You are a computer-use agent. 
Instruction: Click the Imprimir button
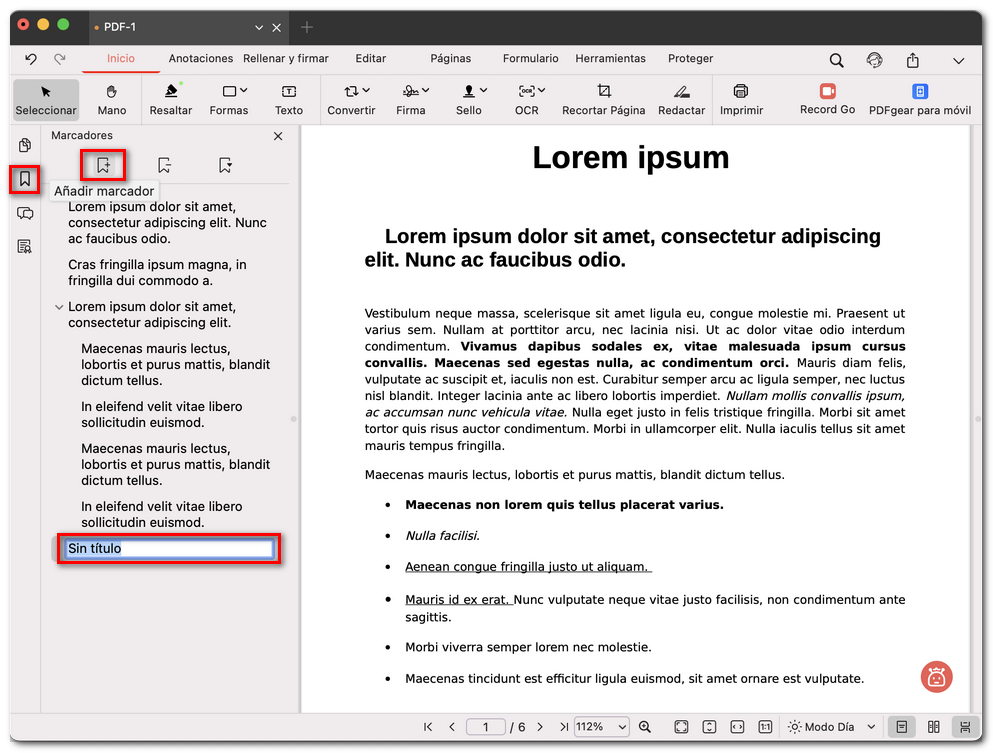[x=740, y=99]
